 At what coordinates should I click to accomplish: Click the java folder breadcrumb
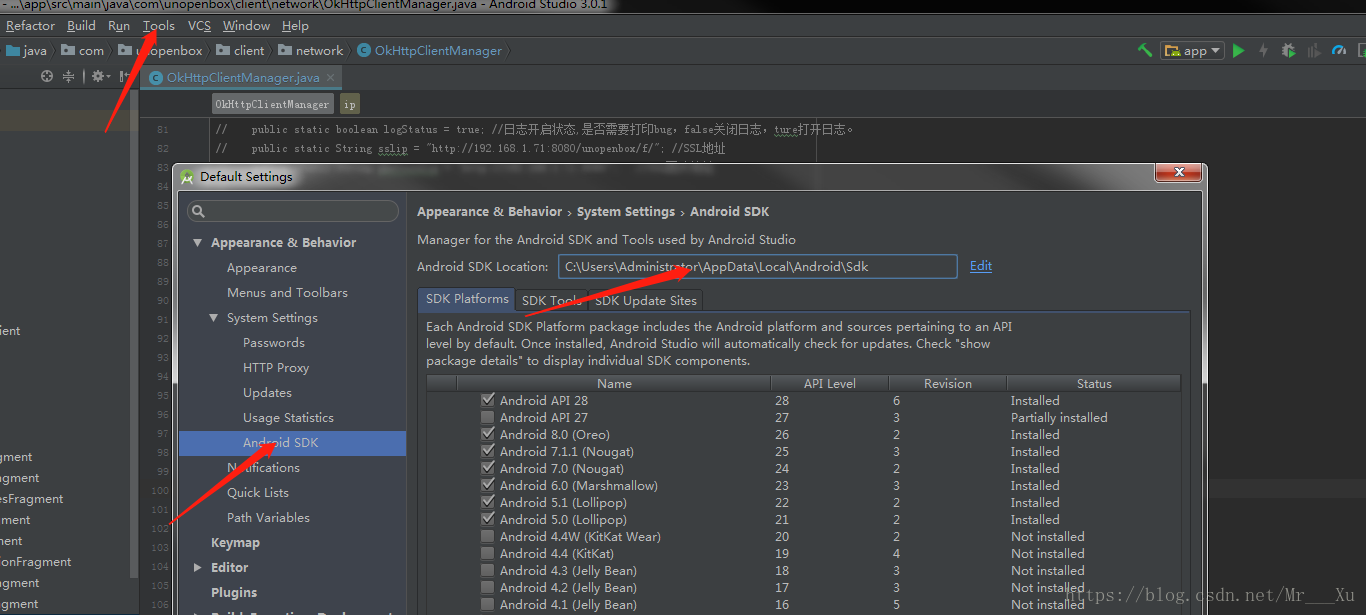pos(26,51)
